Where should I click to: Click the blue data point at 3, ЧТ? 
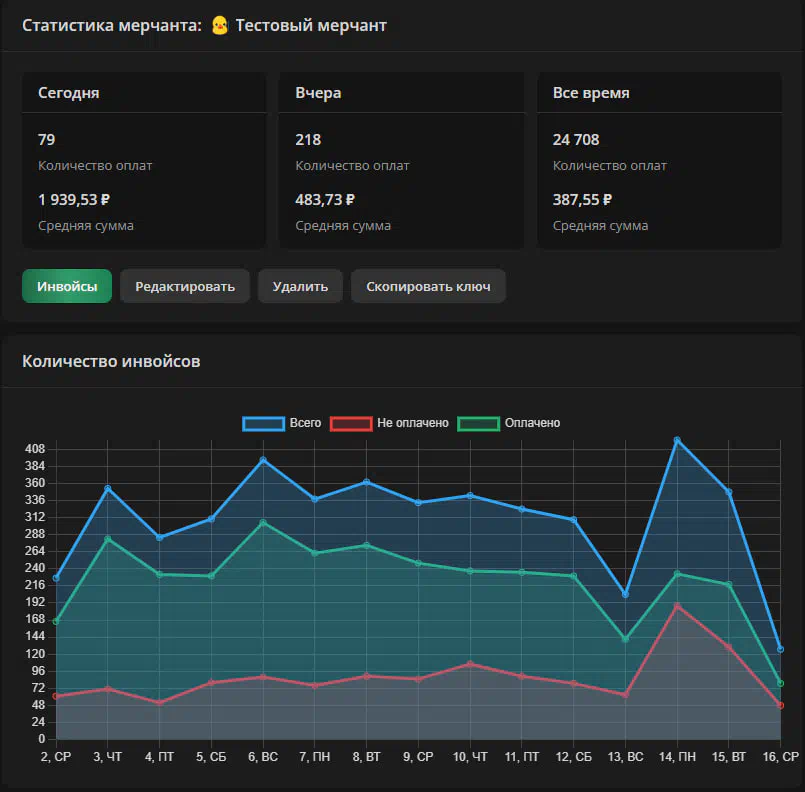click(x=108, y=488)
